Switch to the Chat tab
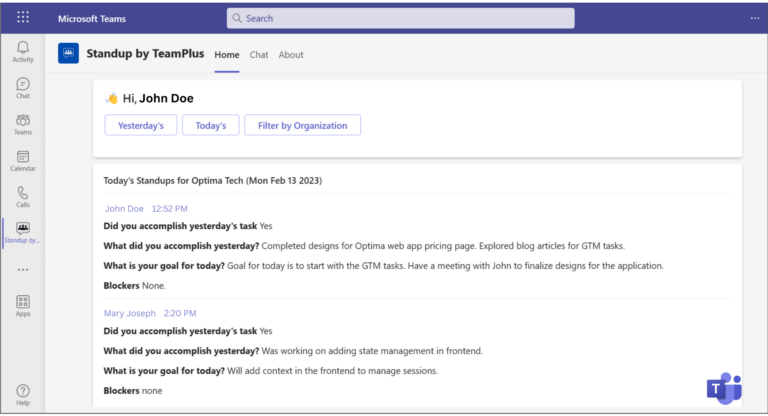This screenshot has width=768, height=416. [259, 55]
